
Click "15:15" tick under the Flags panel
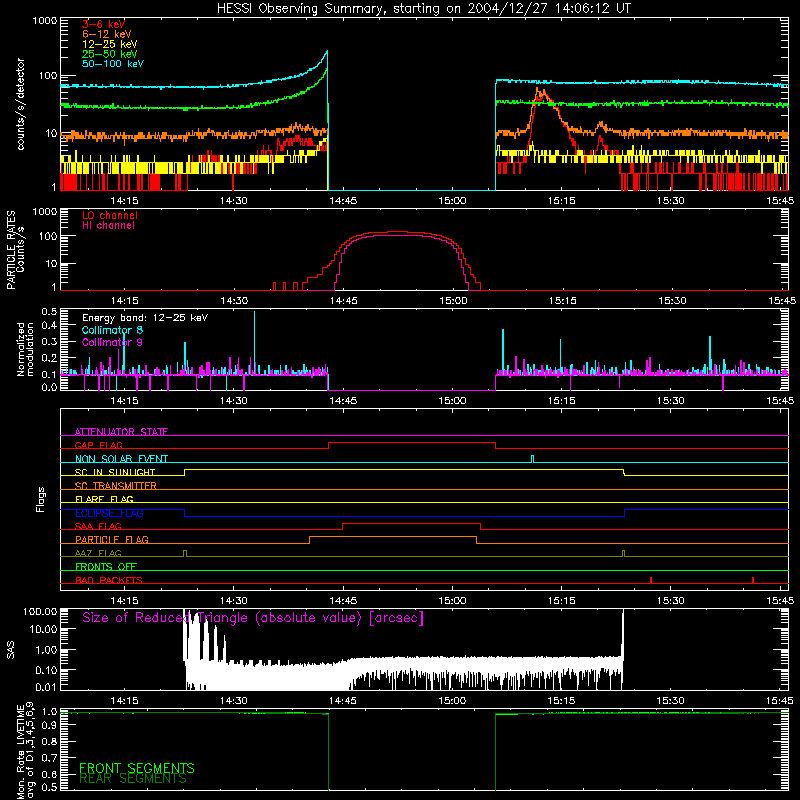pos(561,601)
